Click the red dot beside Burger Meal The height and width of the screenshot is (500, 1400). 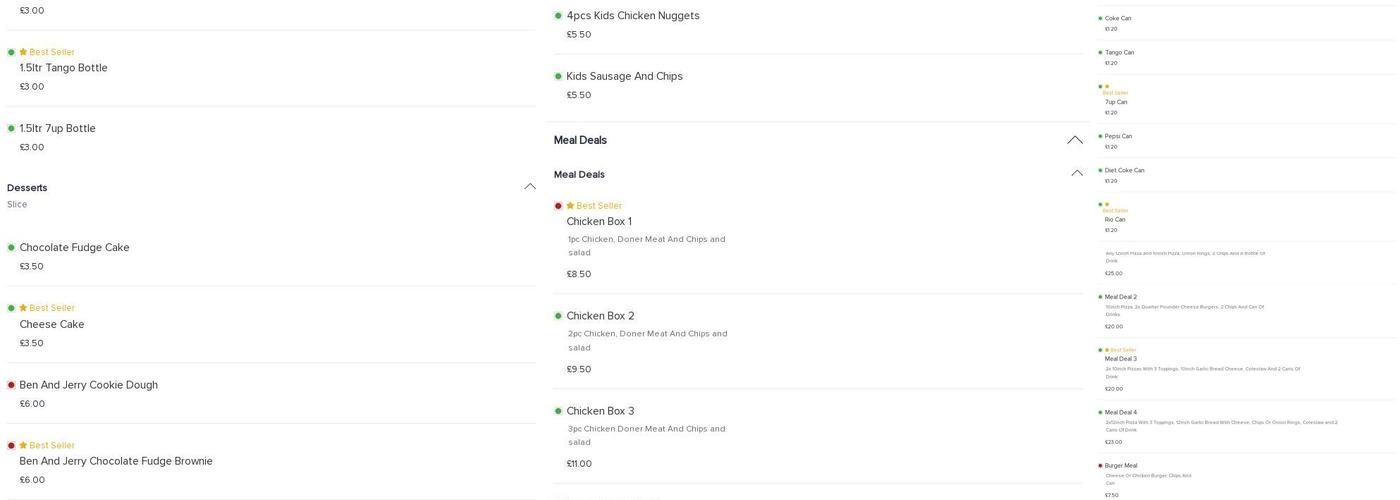[x=1100, y=466]
